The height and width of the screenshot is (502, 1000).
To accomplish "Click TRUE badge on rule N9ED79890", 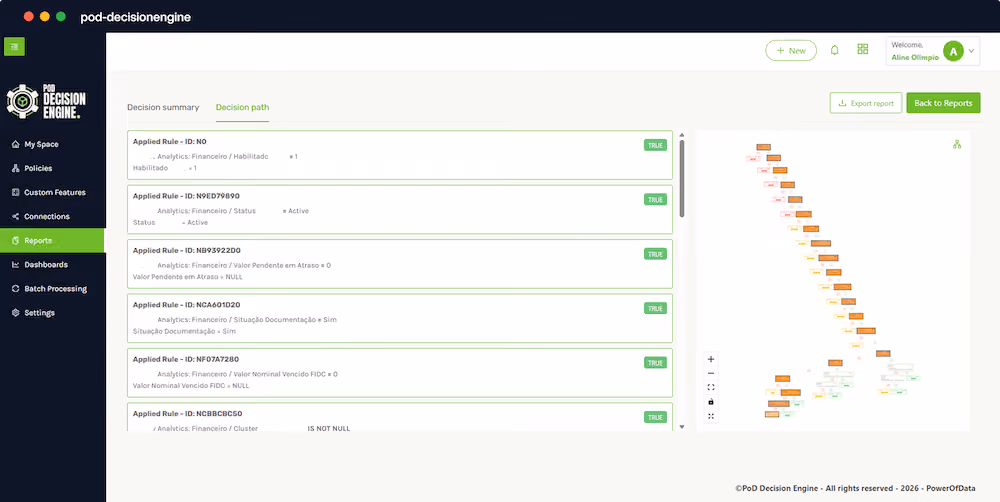I will click(655, 200).
